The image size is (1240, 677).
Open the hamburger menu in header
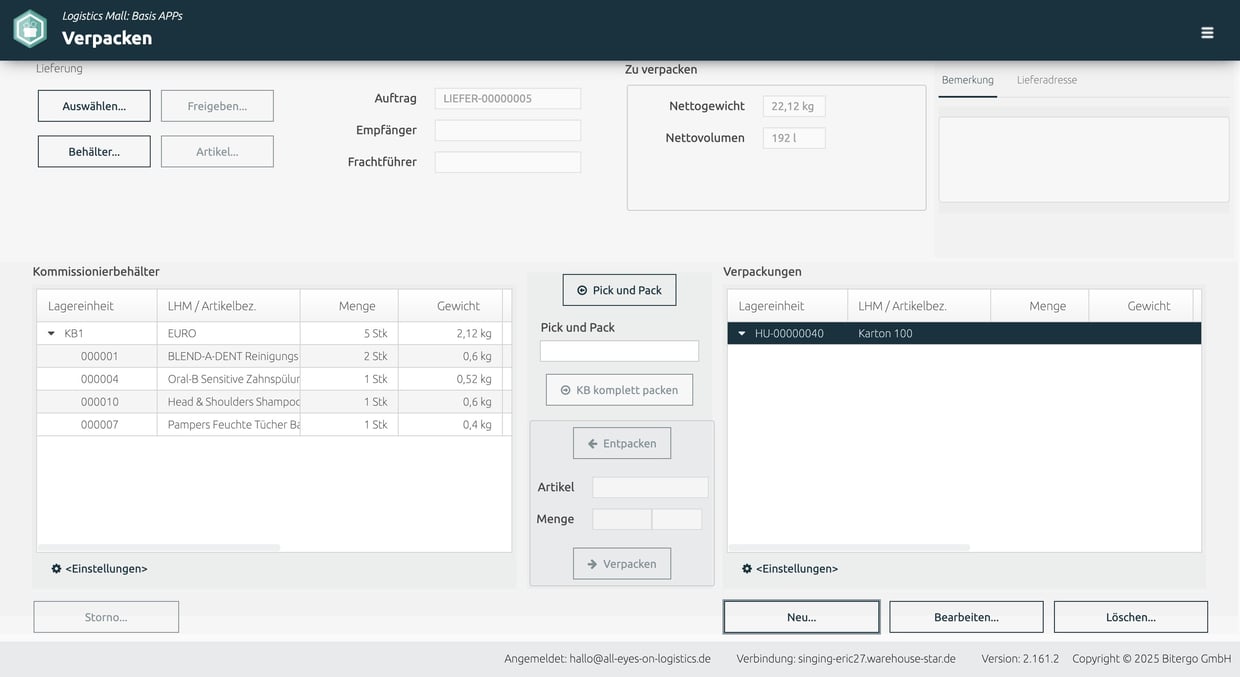pyautogui.click(x=1207, y=33)
